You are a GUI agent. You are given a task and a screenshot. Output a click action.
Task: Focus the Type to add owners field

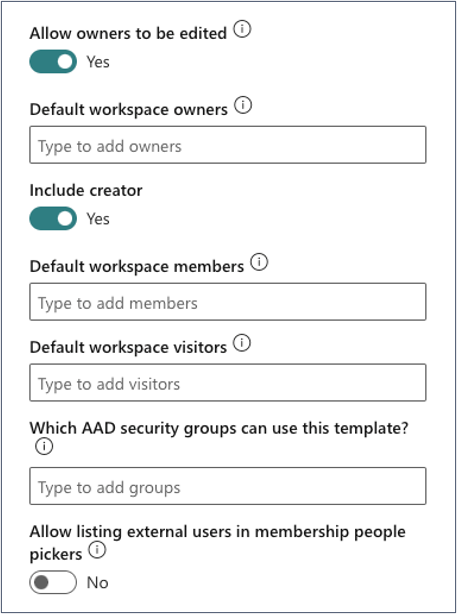click(228, 145)
